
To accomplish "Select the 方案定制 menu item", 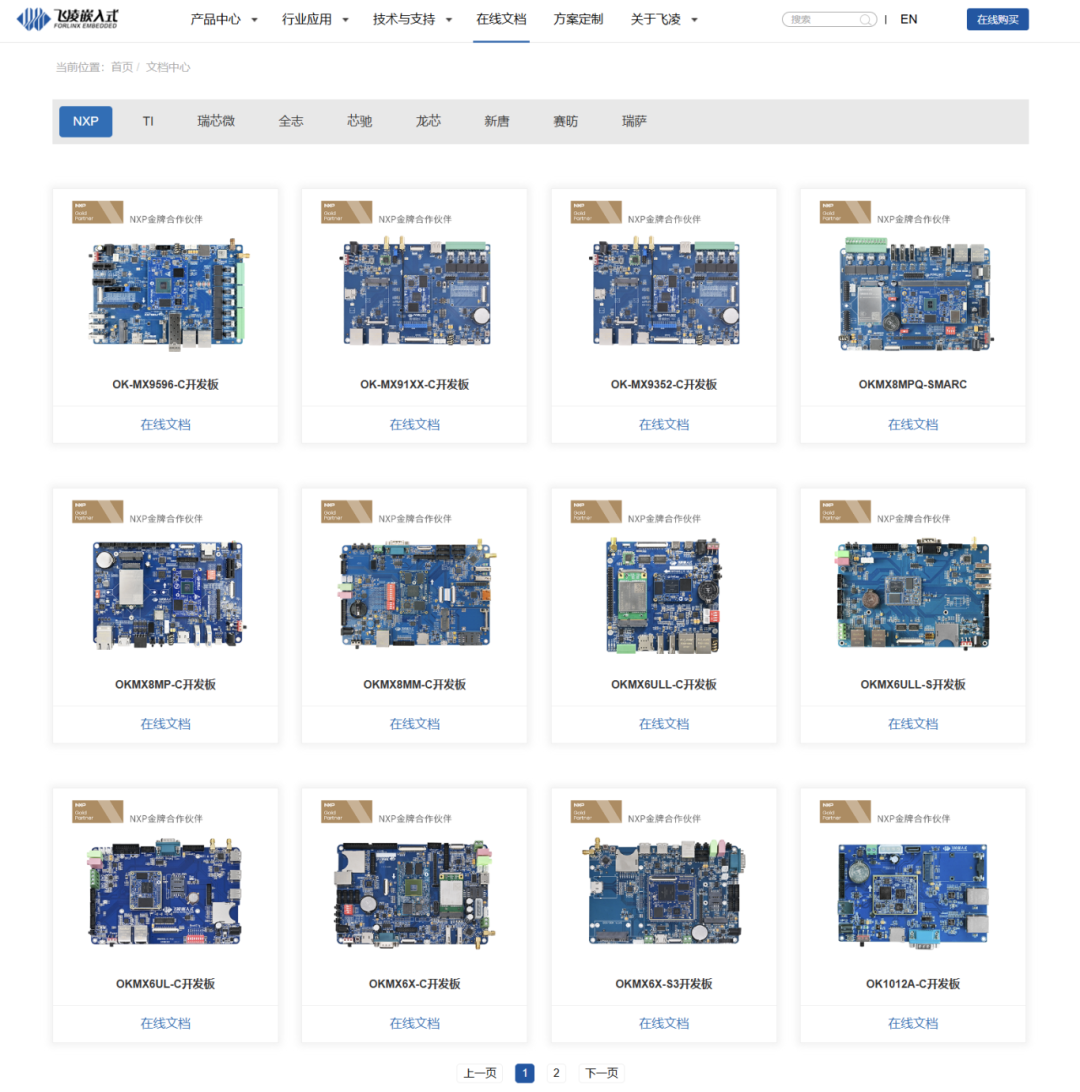I will pyautogui.click(x=578, y=20).
